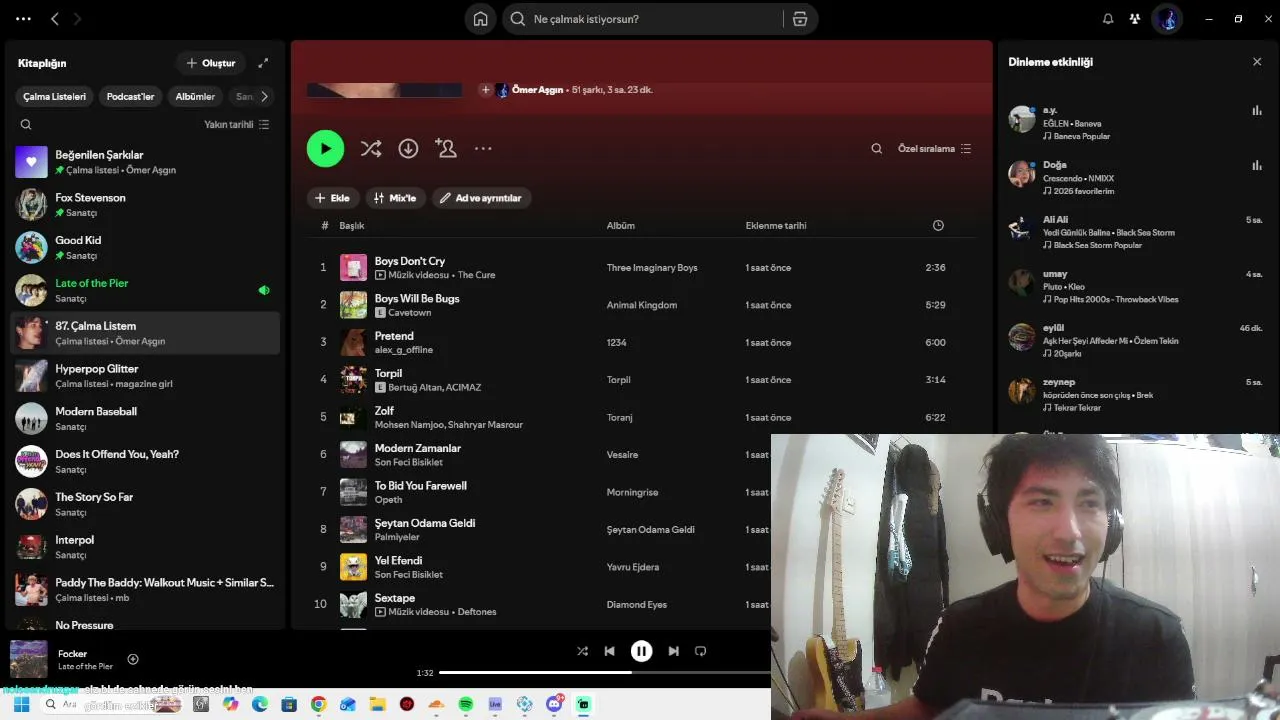Open the Friends activity icon in top bar
Image resolution: width=1280 pixels, height=720 pixels.
[1135, 19]
